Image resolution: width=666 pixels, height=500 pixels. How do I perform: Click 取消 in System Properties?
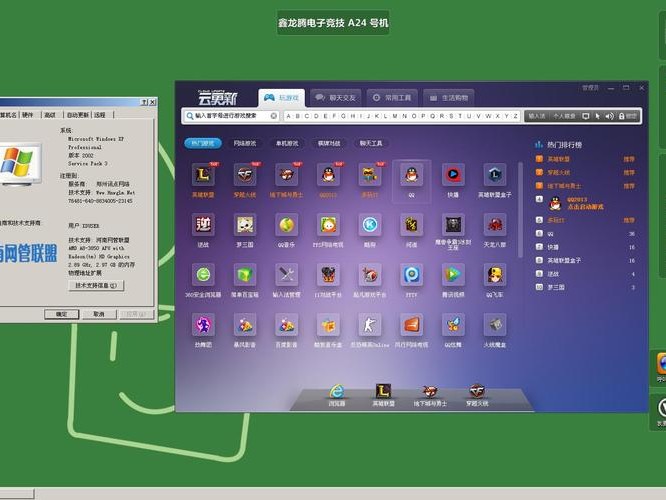click(x=99, y=314)
